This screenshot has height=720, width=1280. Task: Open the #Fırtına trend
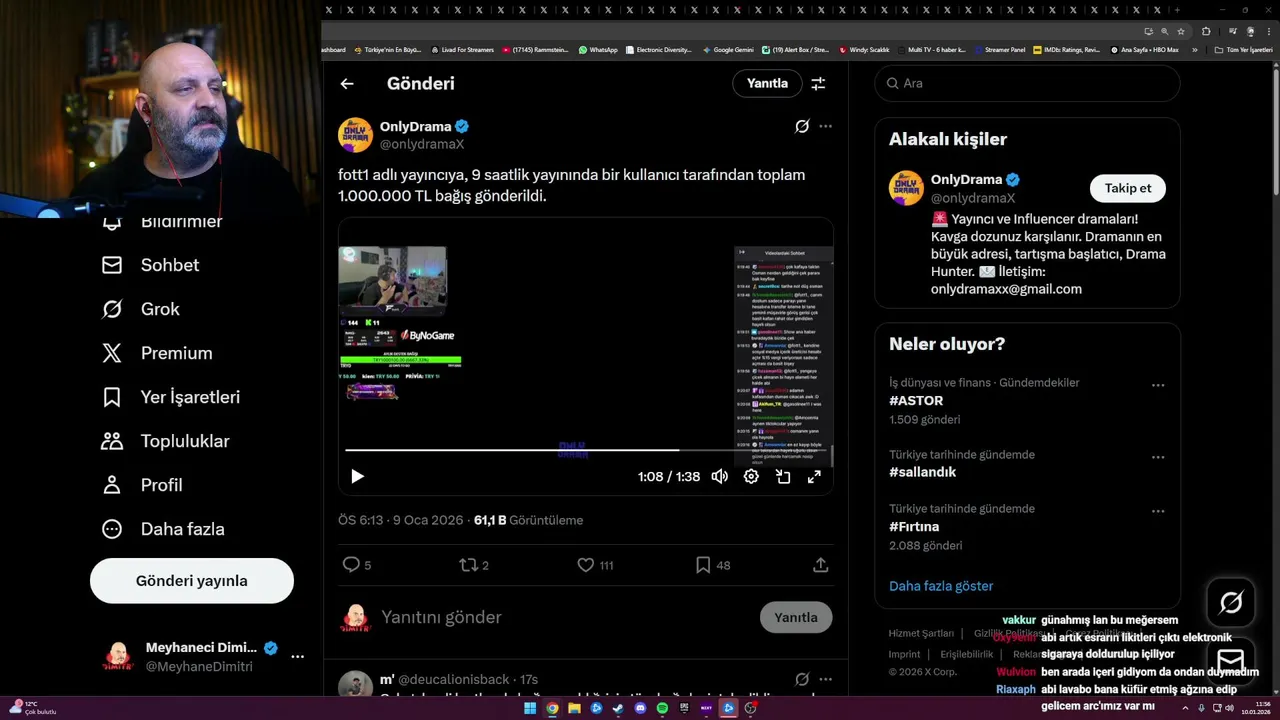[914, 526]
